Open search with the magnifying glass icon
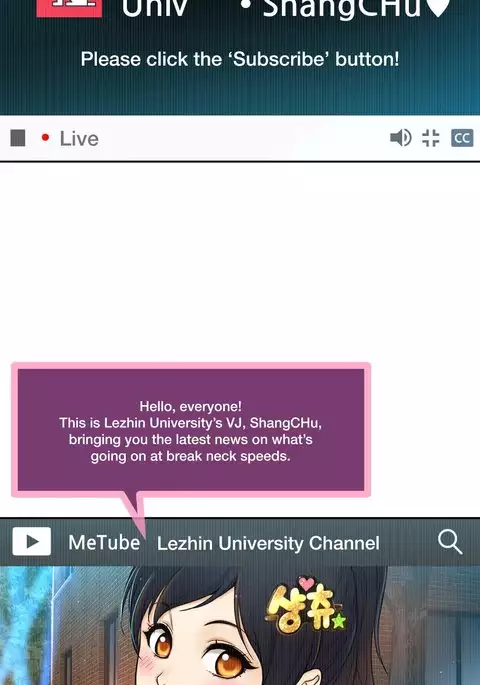This screenshot has height=685, width=480. pyautogui.click(x=450, y=542)
